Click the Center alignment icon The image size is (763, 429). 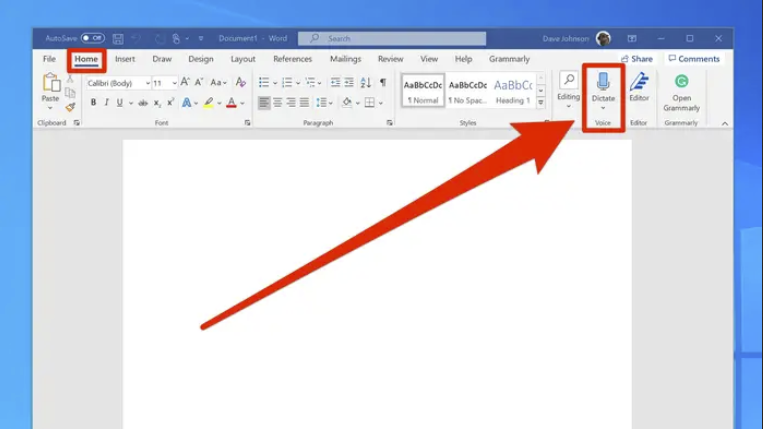pyautogui.click(x=277, y=103)
